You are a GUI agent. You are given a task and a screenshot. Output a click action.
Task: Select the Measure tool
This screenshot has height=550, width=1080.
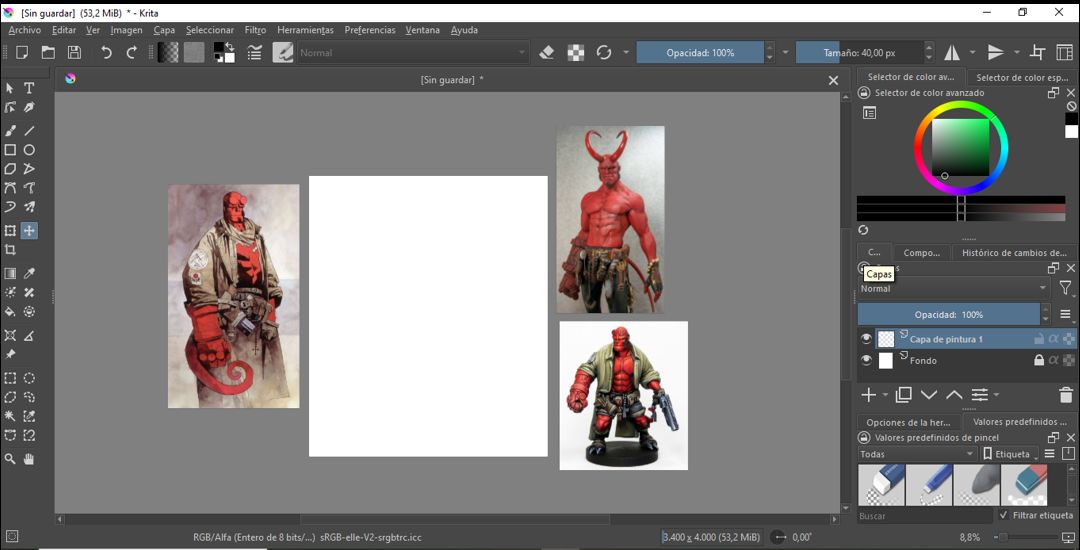(30, 335)
